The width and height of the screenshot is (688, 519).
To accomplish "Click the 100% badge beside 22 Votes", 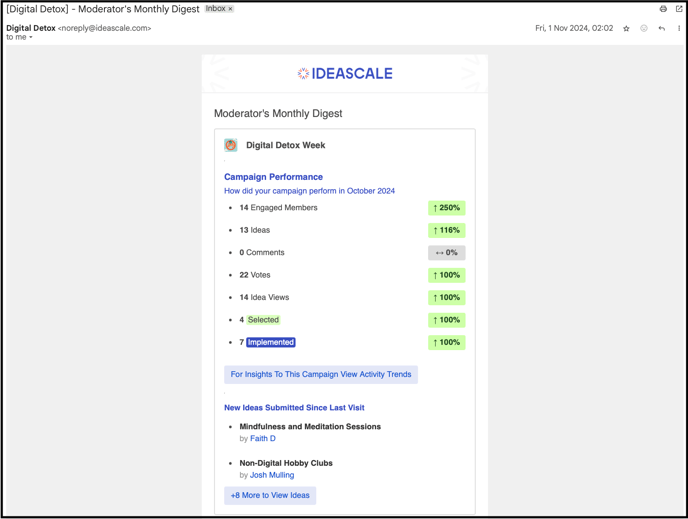I will 447,275.
